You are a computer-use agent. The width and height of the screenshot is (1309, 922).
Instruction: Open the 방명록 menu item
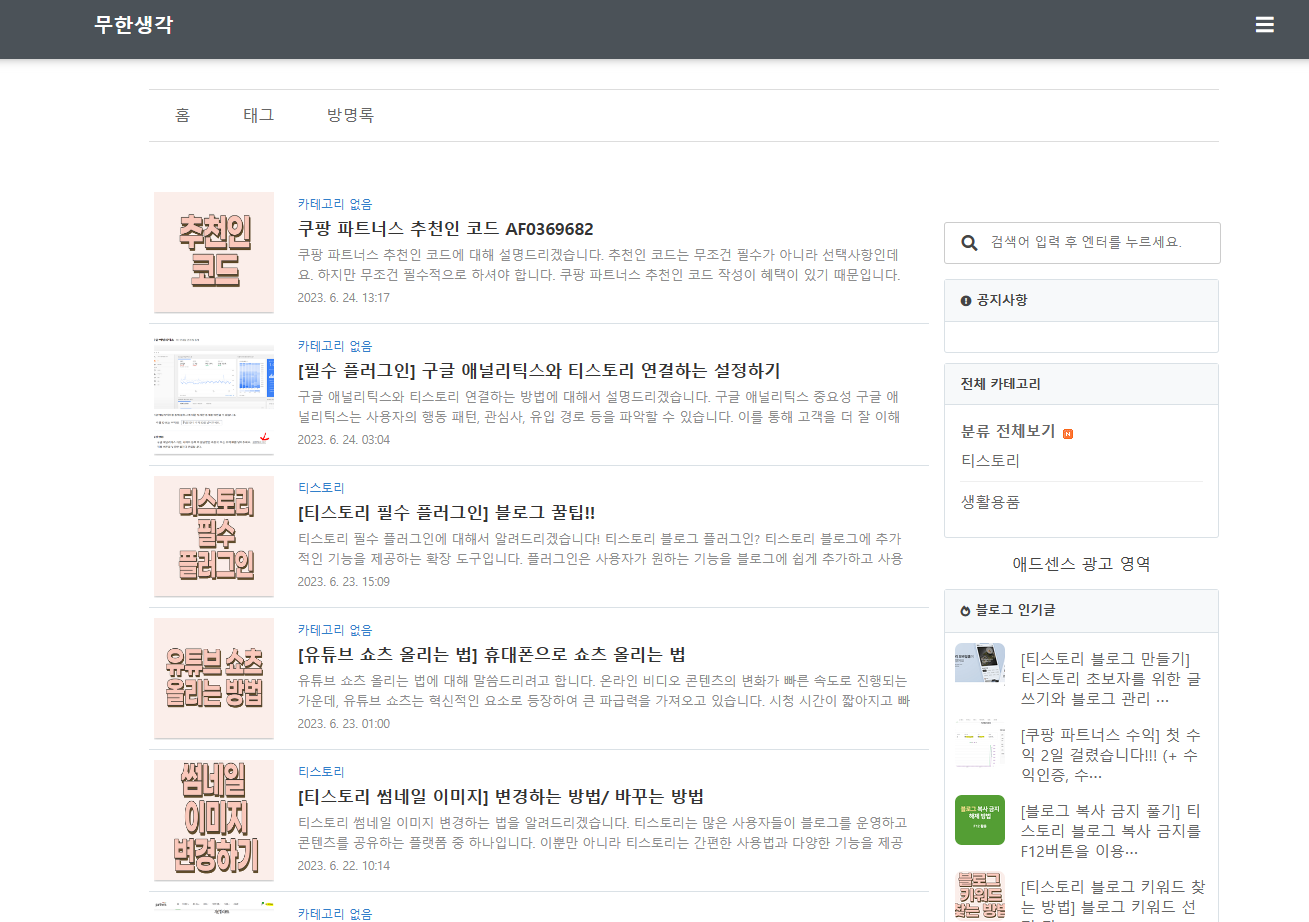pyautogui.click(x=350, y=115)
